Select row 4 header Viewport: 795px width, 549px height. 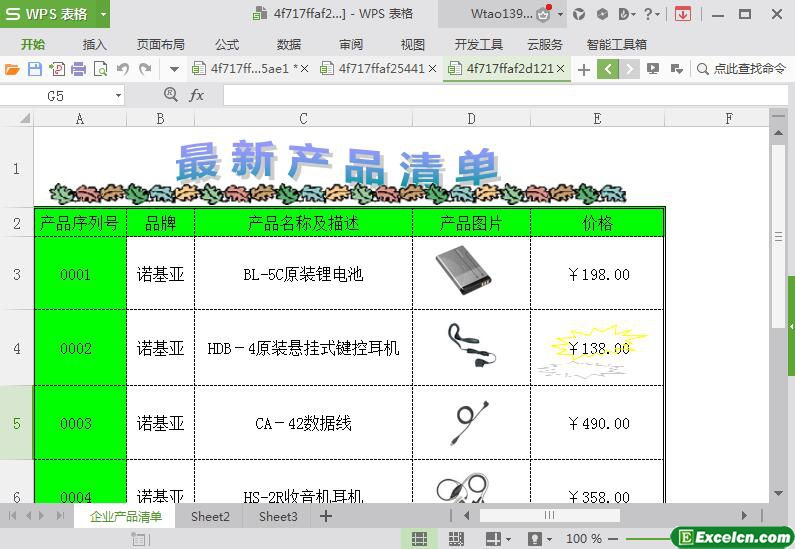[x=17, y=348]
